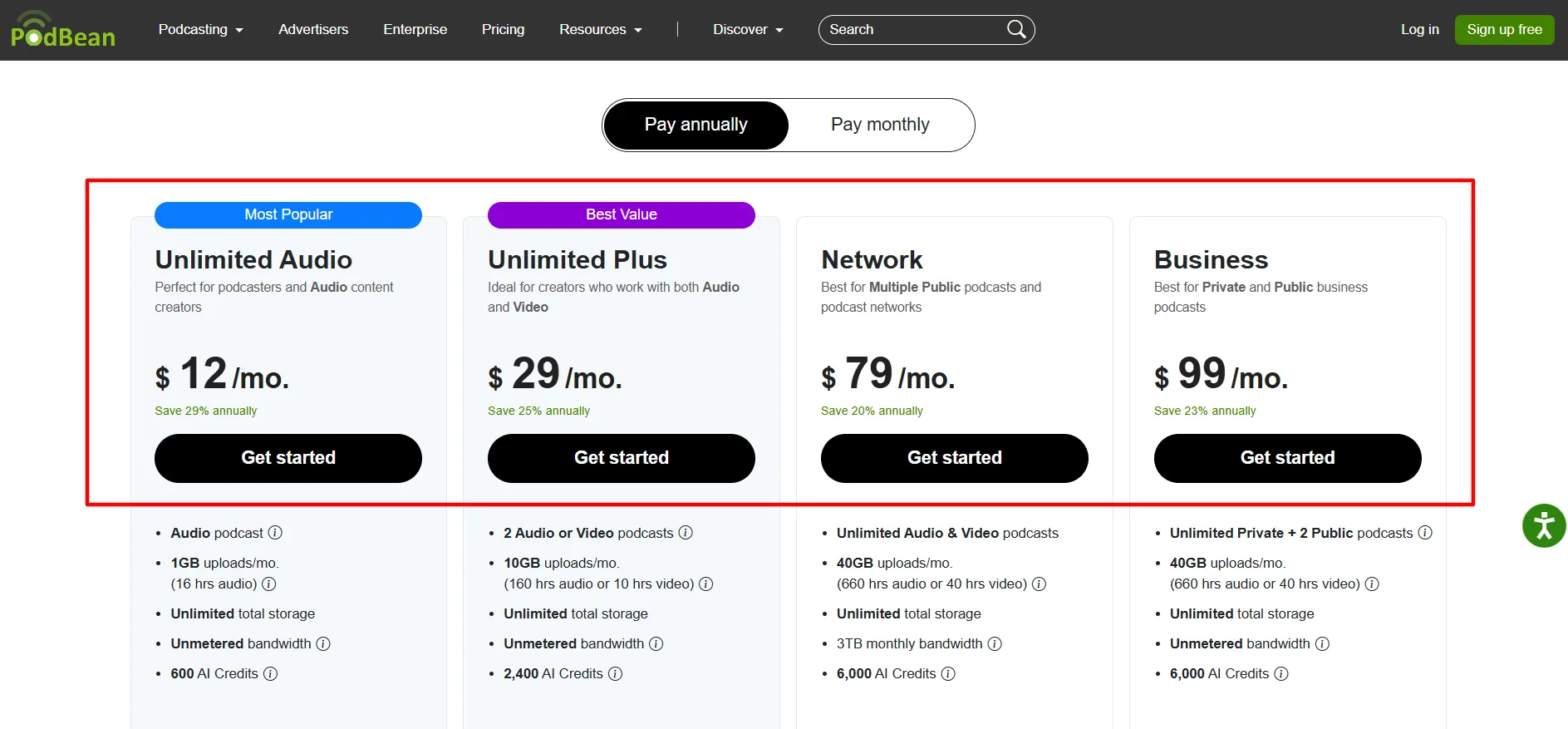1568x729 pixels.
Task: Expand the Resources dropdown menu
Action: pyautogui.click(x=601, y=29)
